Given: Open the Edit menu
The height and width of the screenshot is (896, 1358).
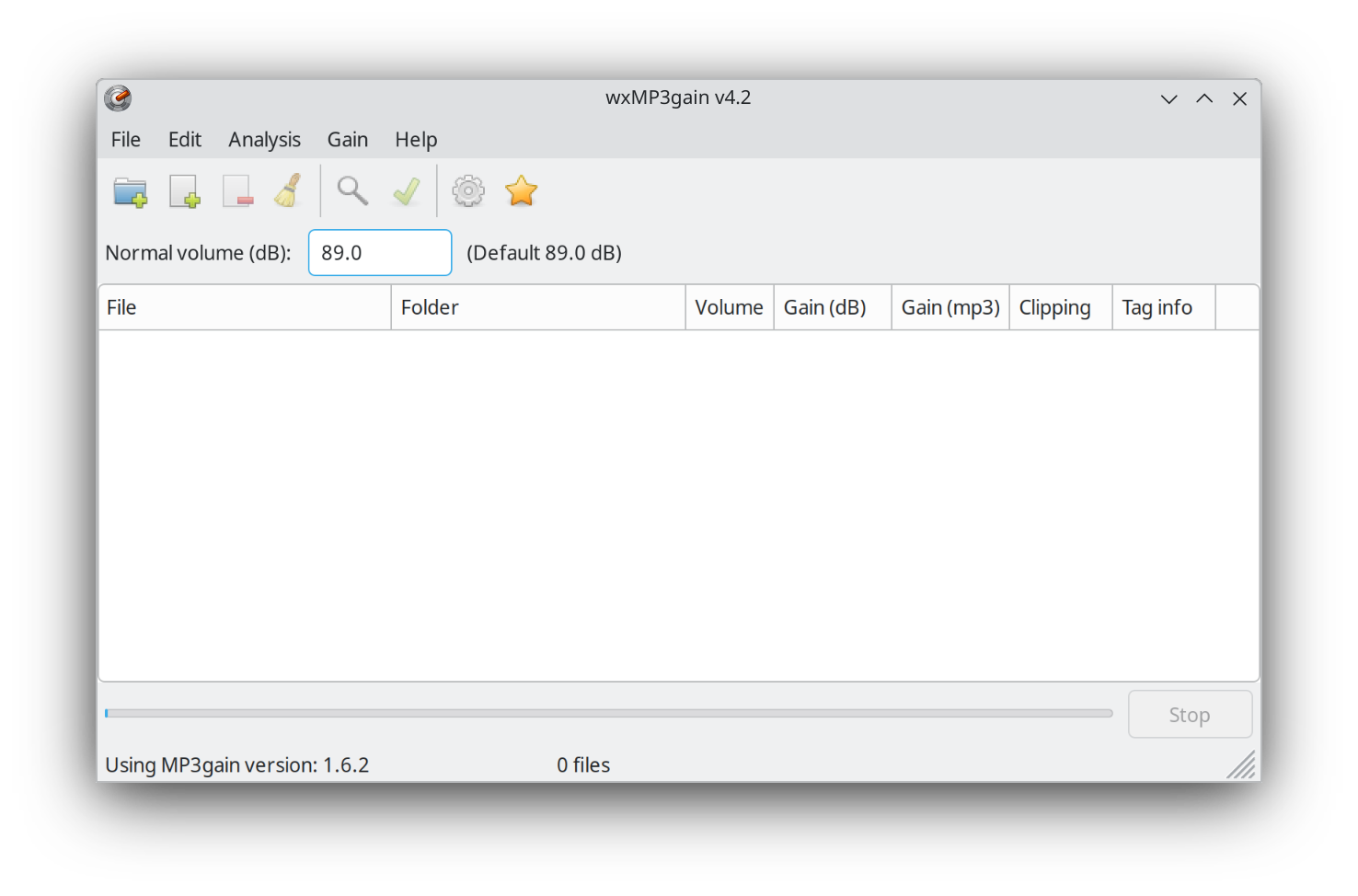Looking at the screenshot, I should pos(184,140).
